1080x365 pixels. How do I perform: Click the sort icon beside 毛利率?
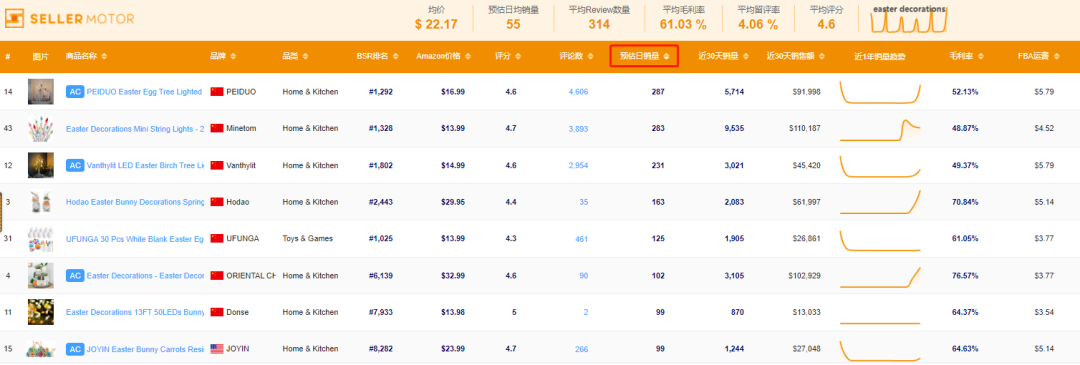981,56
